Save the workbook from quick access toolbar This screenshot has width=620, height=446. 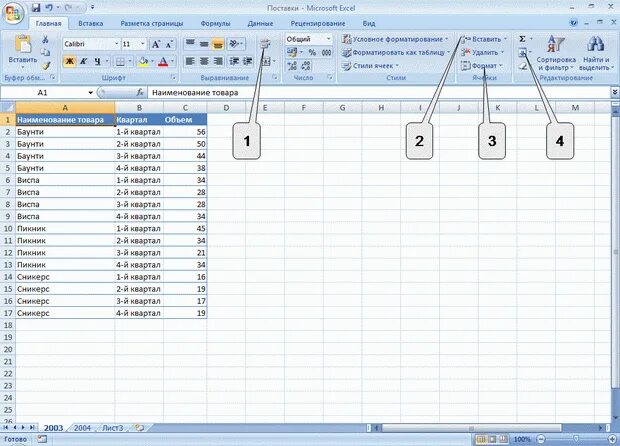click(x=36, y=8)
